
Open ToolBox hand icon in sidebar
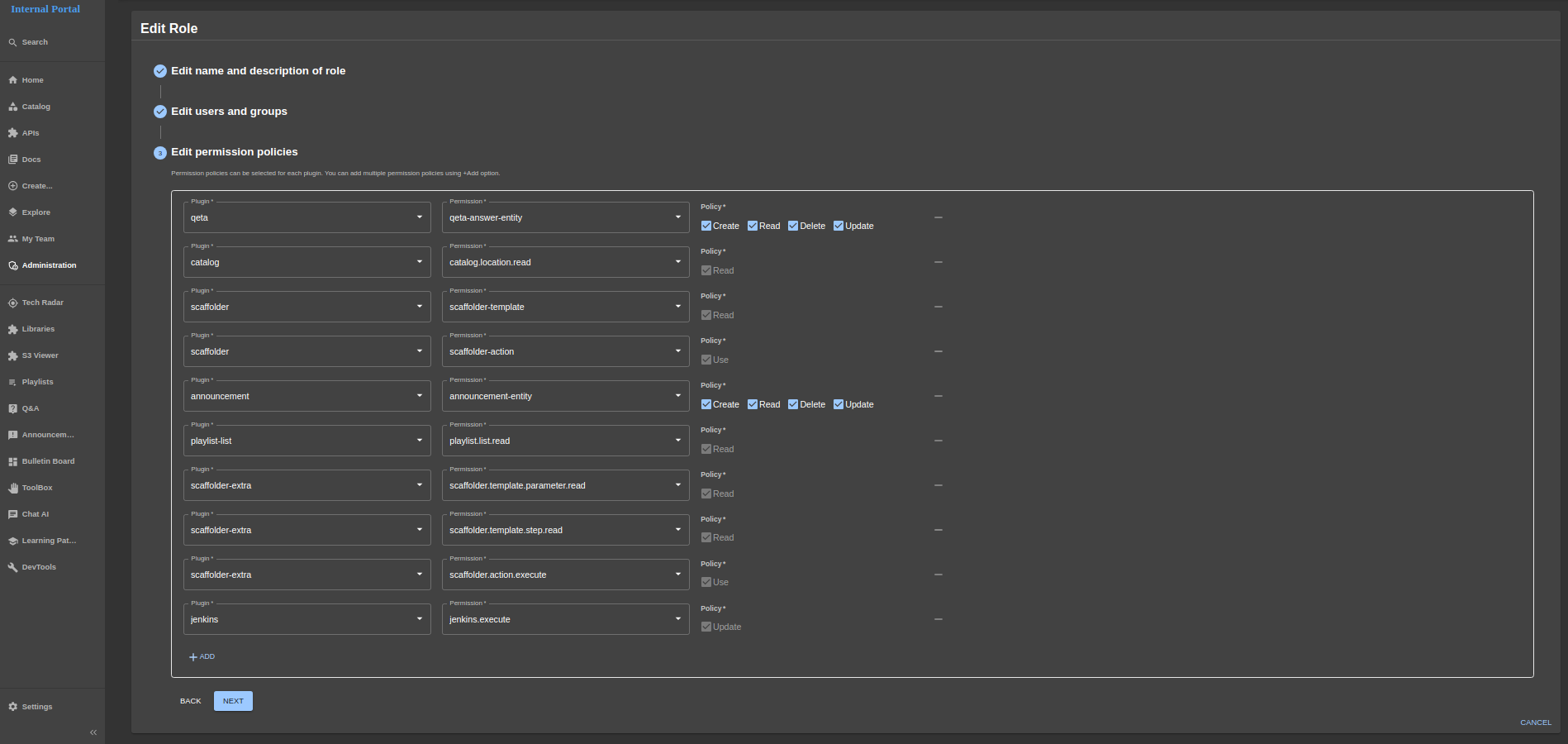coord(12,489)
